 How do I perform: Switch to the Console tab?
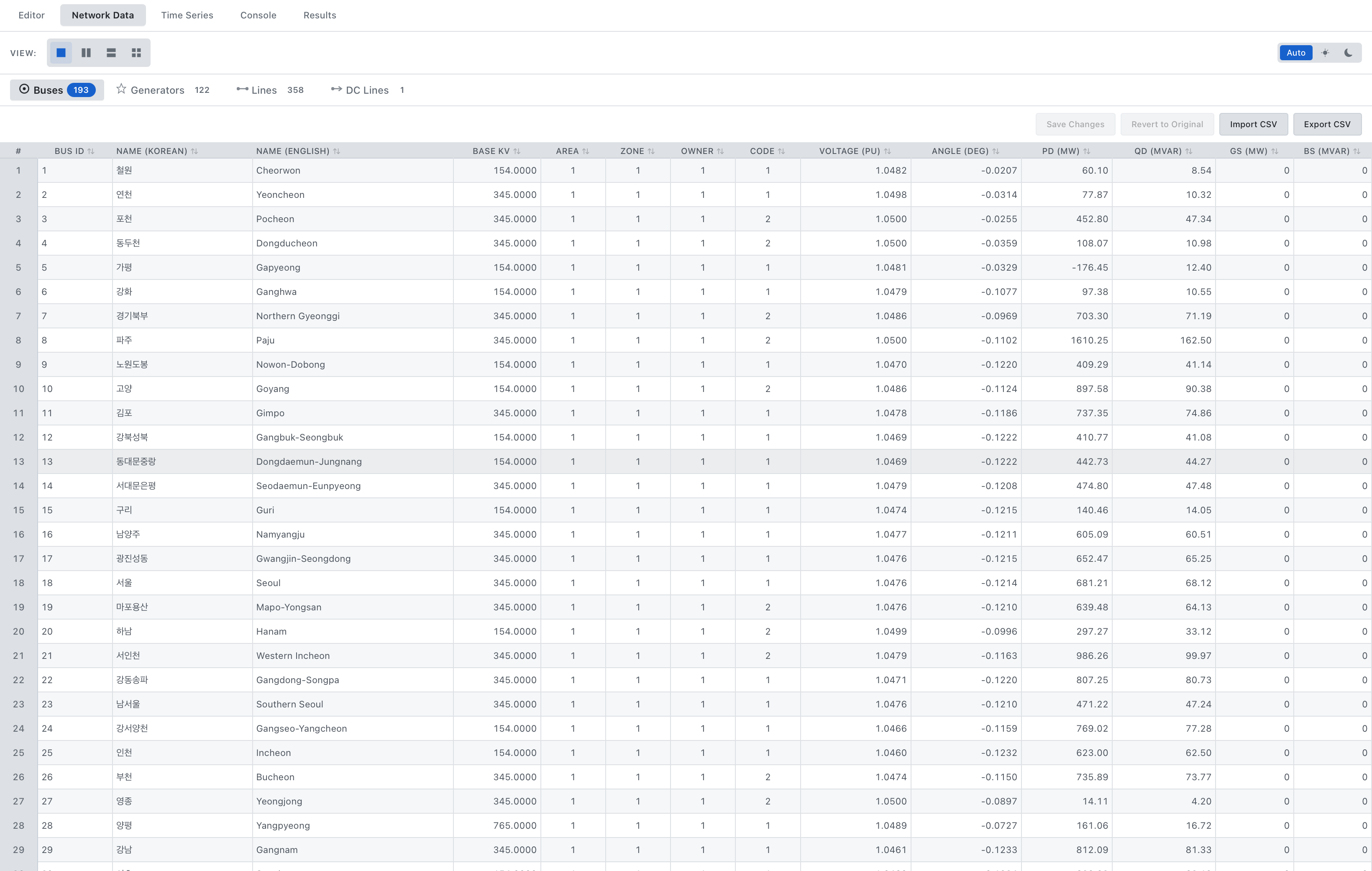[258, 15]
